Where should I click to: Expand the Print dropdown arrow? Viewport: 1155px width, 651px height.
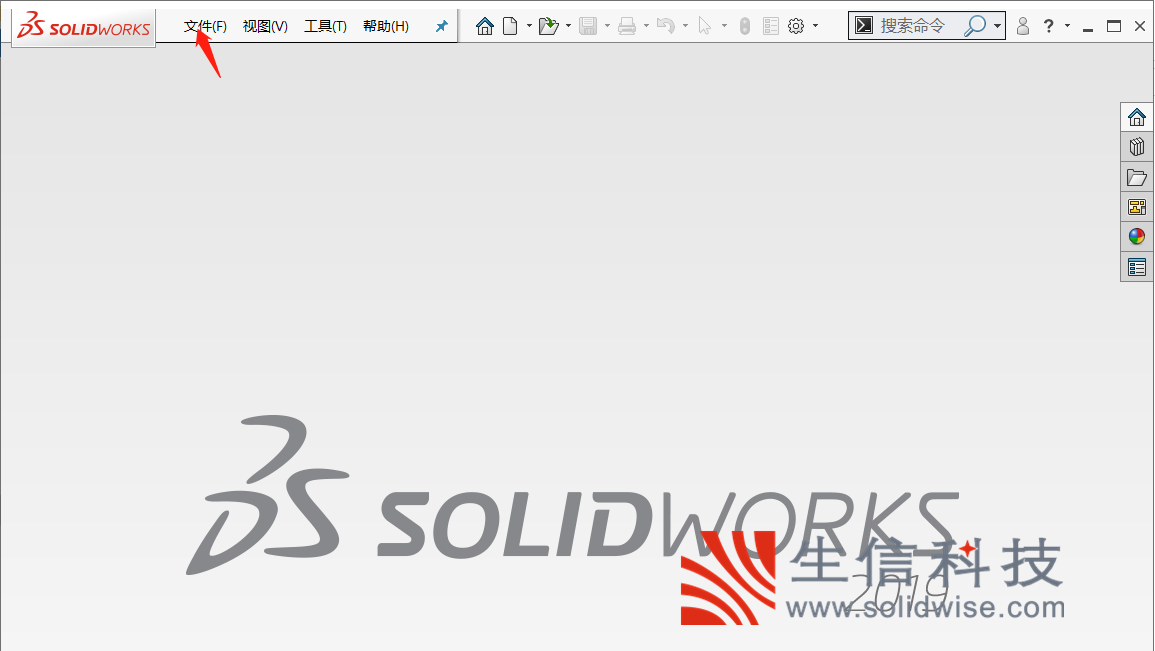646,27
